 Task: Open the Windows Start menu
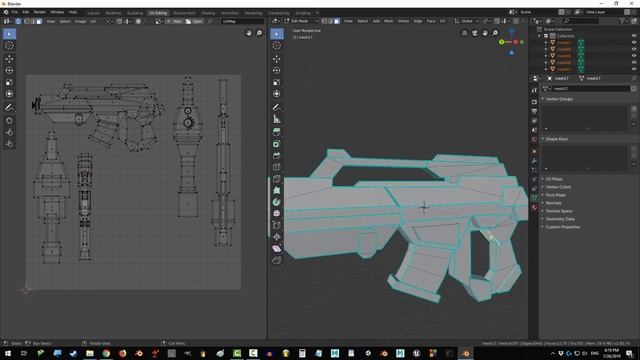click(x=7, y=353)
